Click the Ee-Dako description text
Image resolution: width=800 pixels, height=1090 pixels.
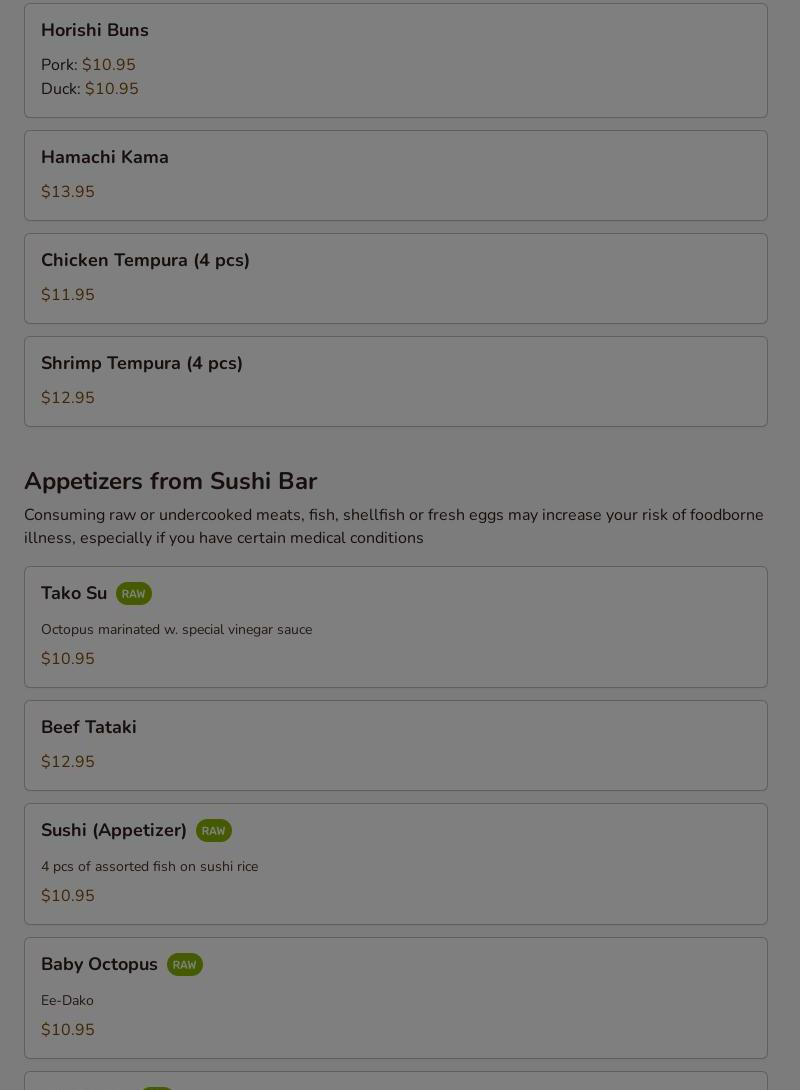67,1001
